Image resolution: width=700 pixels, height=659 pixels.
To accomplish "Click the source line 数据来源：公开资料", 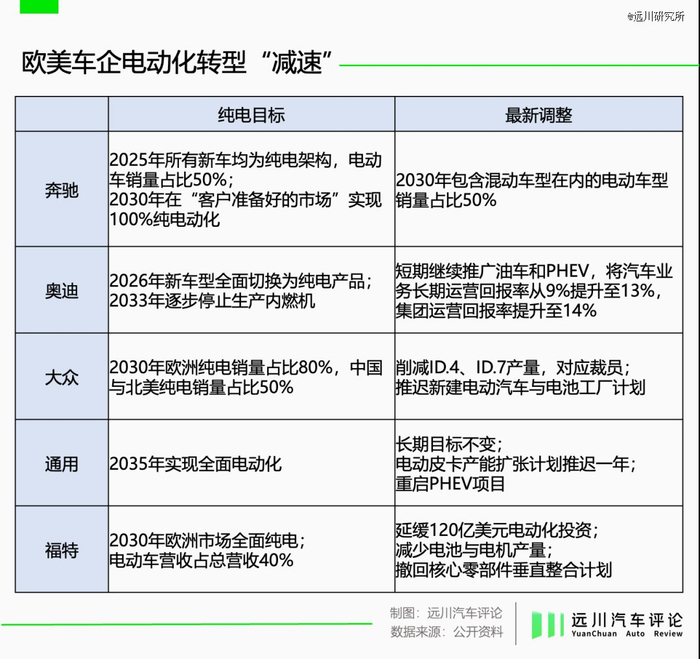I will (446, 632).
